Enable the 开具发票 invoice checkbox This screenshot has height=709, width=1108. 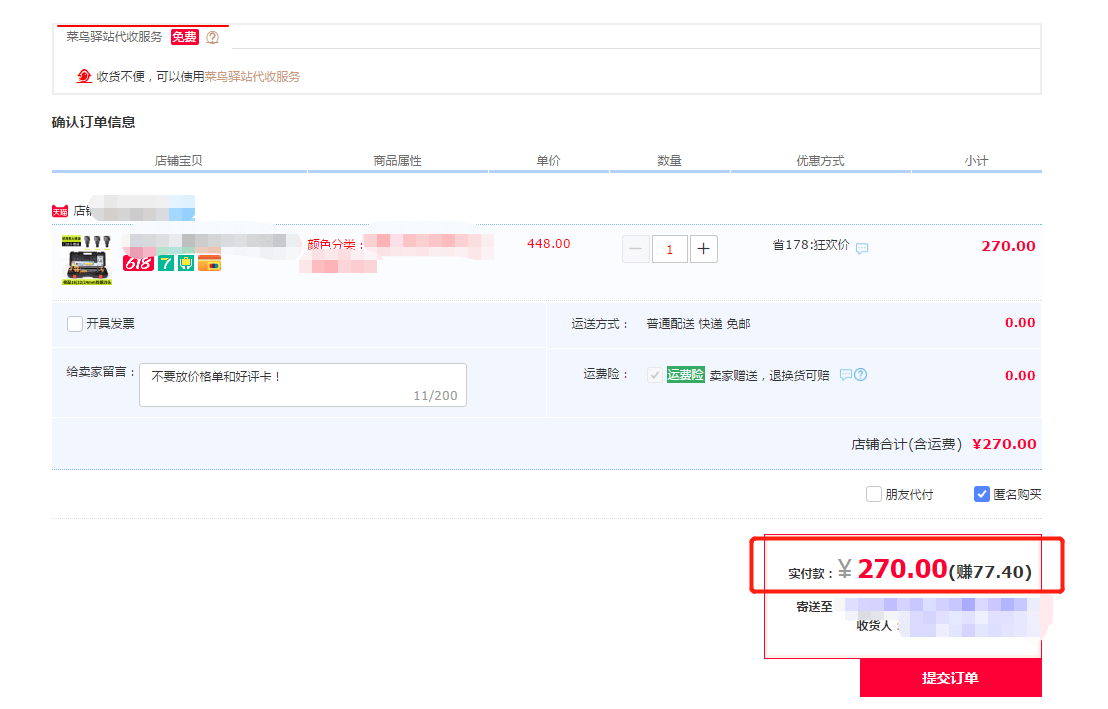pos(75,324)
